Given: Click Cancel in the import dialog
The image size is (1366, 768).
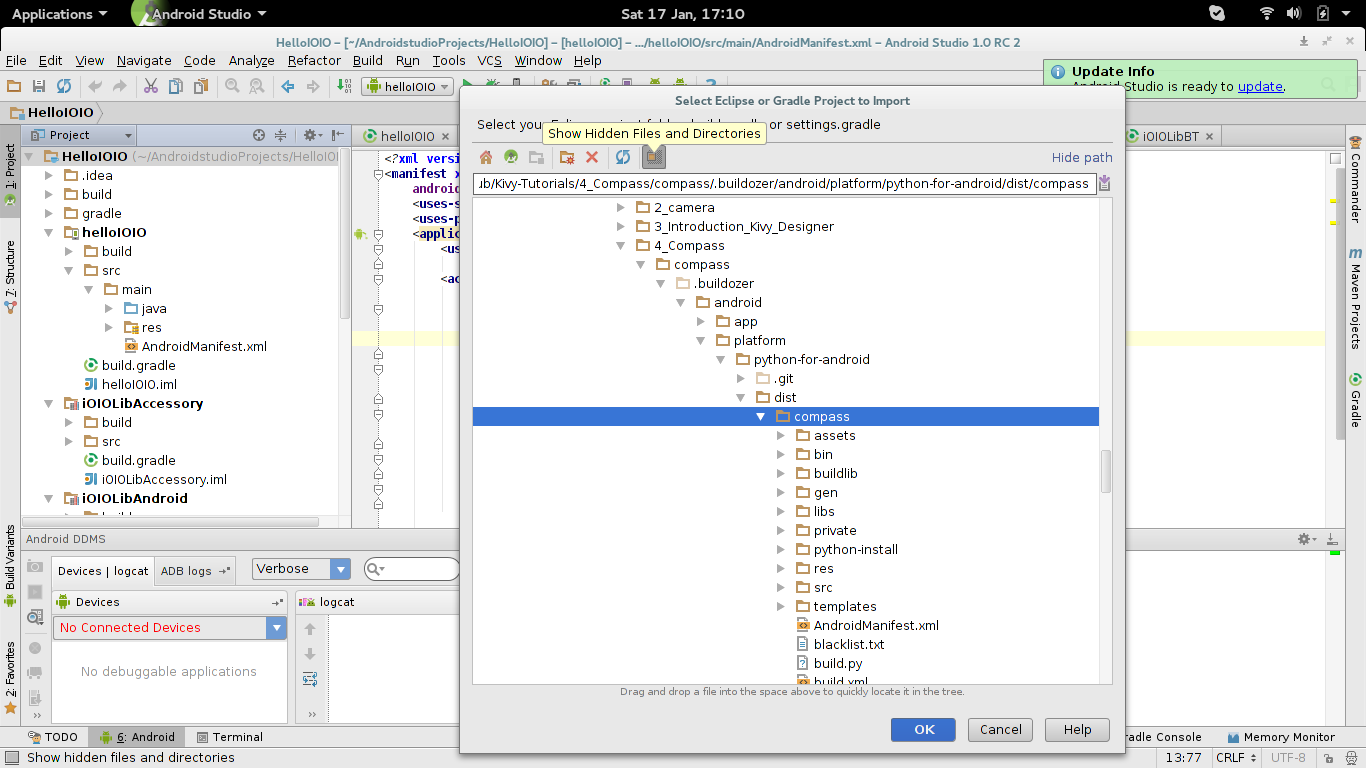Looking at the screenshot, I should tap(1000, 730).
